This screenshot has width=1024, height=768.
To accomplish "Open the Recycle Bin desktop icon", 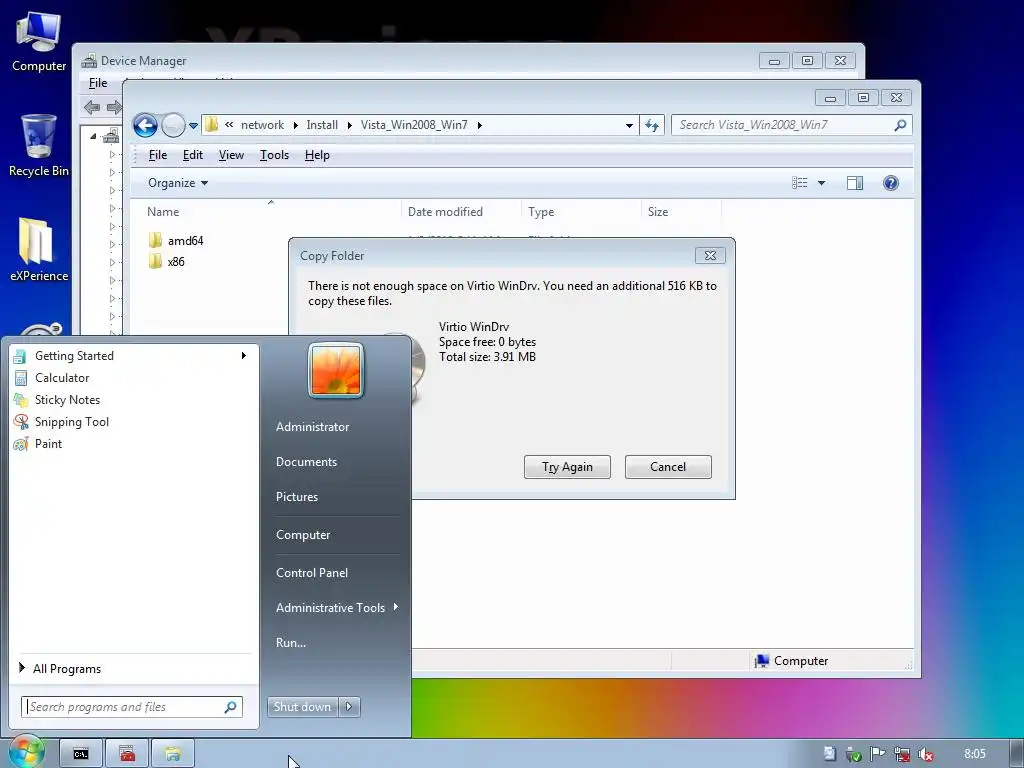I will (39, 145).
